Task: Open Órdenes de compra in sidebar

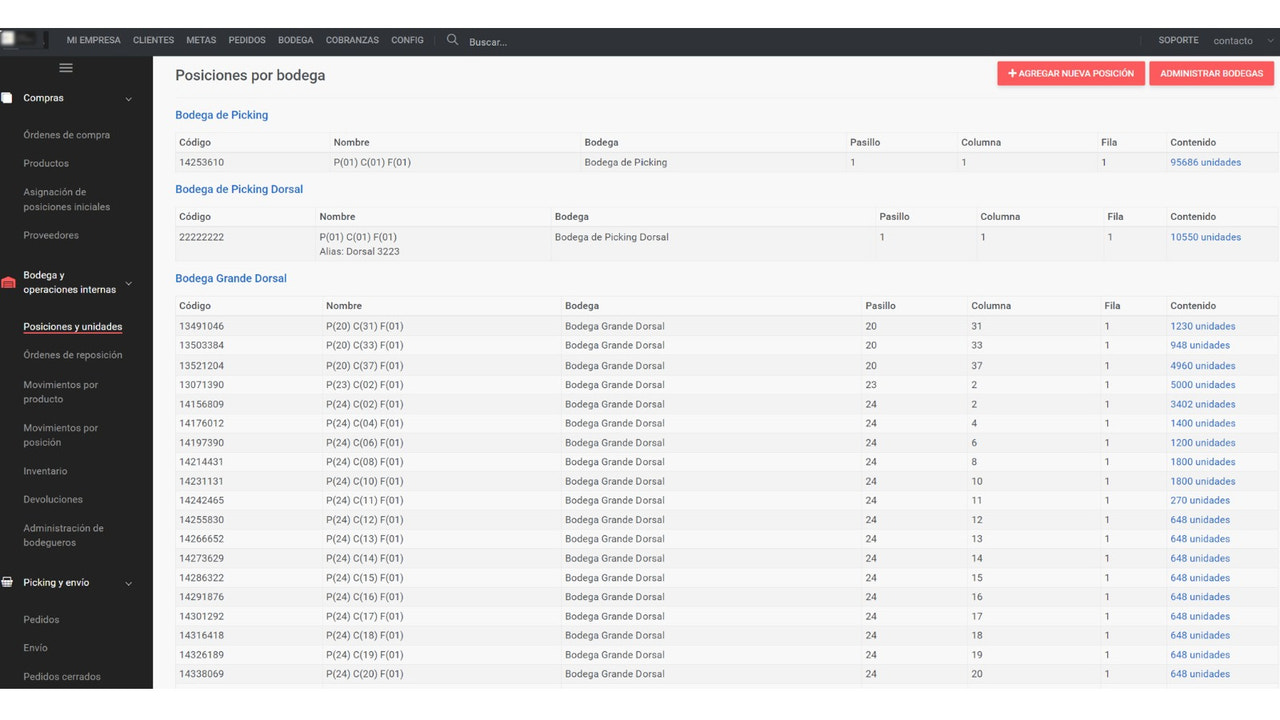Action: coord(67,135)
